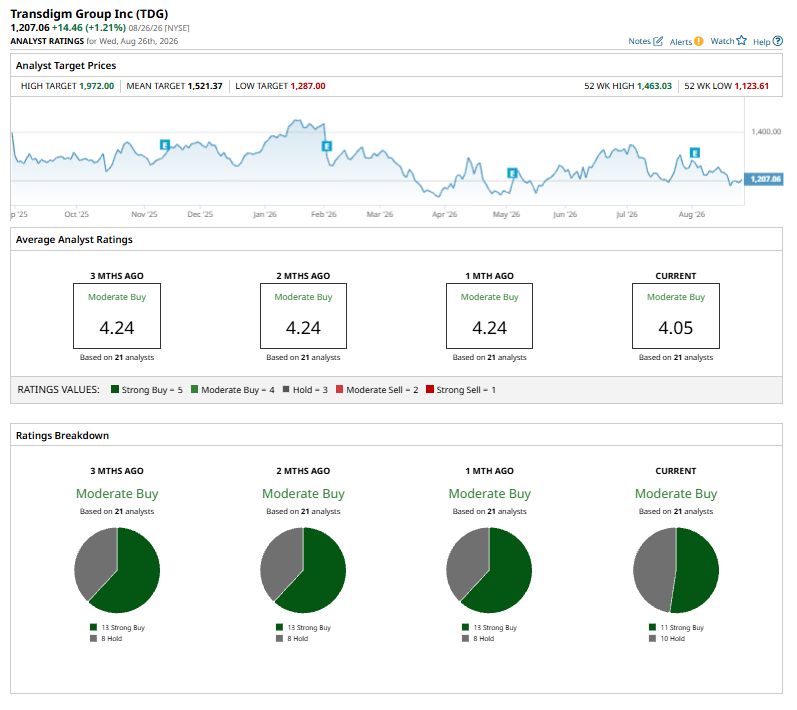Viewport: 797px width, 710px height.
Task: Click the 1 MTH AGO rating box 4.24
Action: (489, 316)
